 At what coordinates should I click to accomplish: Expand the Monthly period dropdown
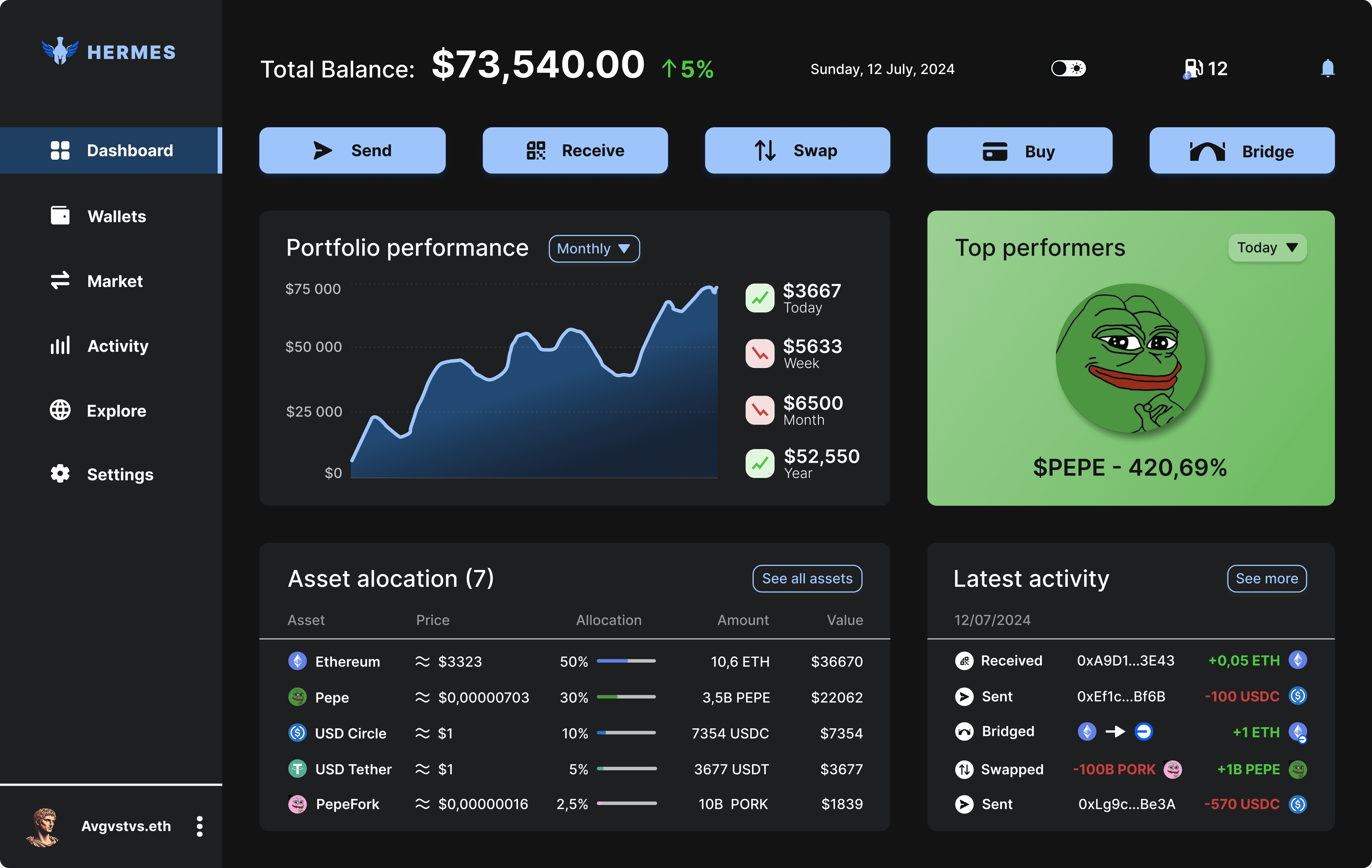tap(594, 248)
